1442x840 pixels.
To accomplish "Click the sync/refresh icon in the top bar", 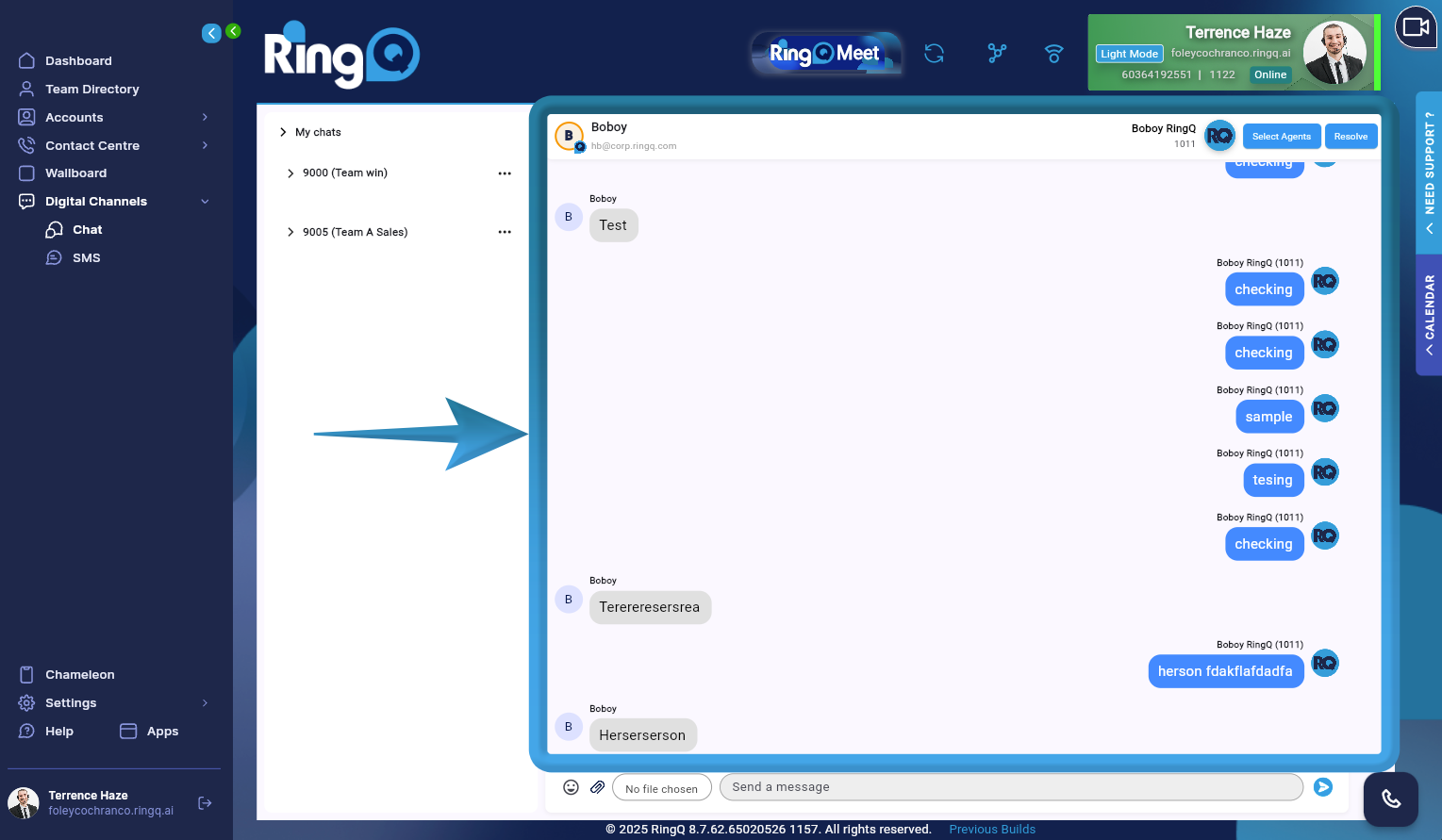I will coord(934,54).
